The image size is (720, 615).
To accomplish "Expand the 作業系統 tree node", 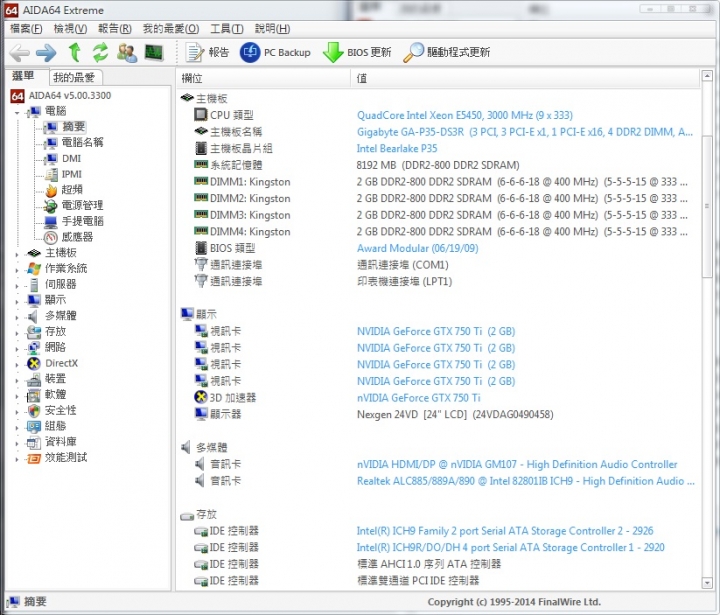I will tap(17, 270).
